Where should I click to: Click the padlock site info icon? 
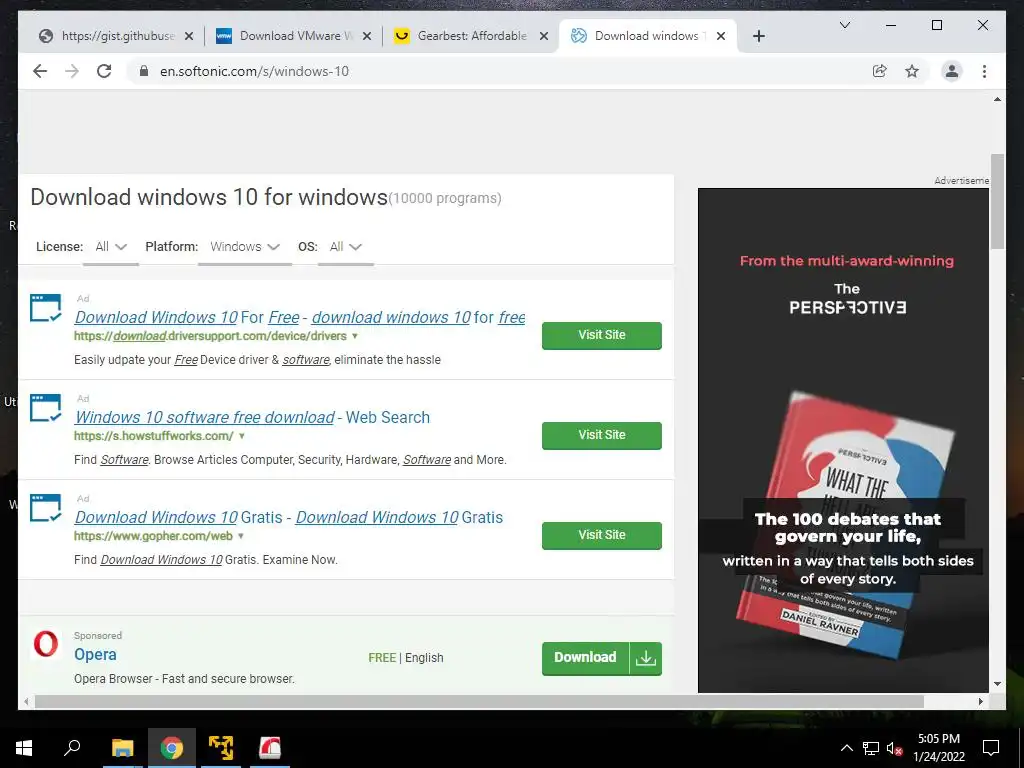(x=144, y=71)
